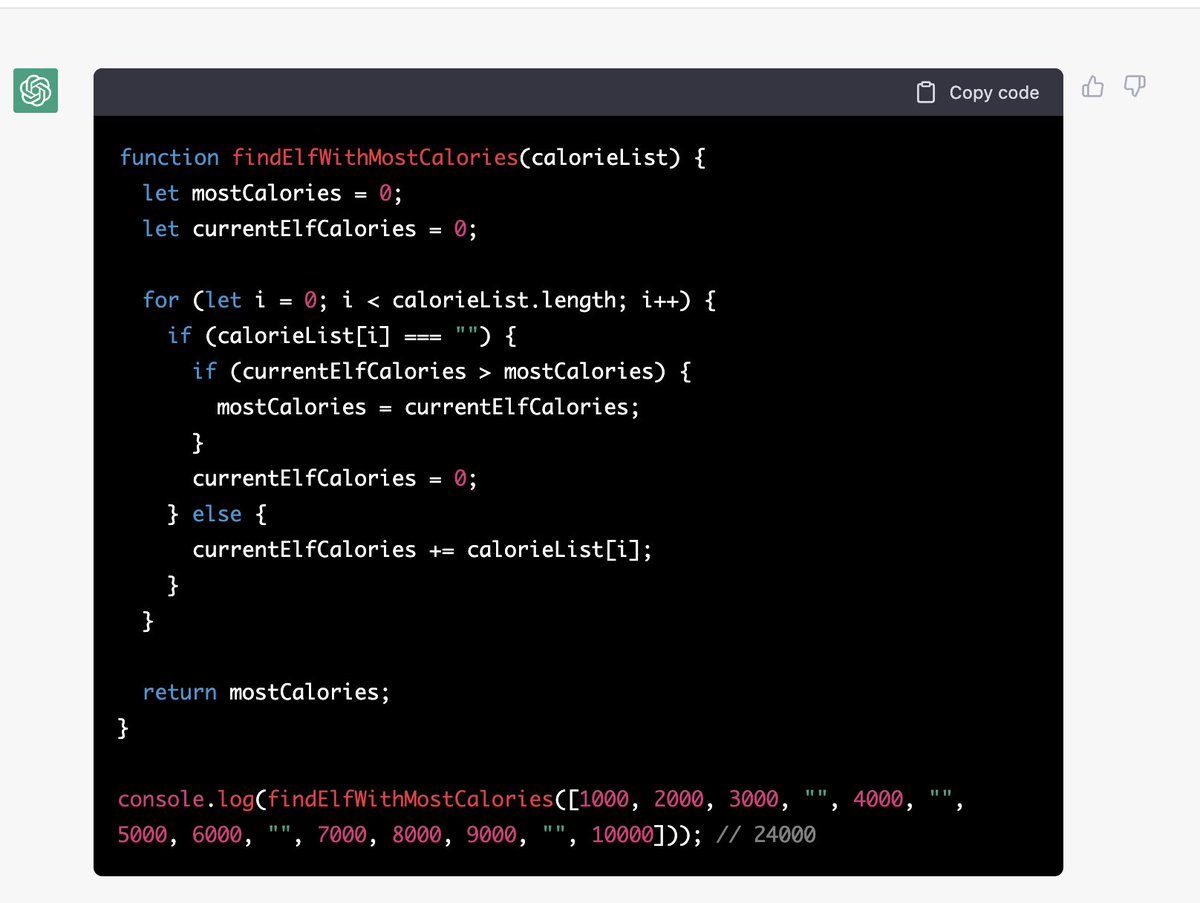Click the ChatGPT avatar logo
This screenshot has width=1200, height=903.
click(35, 91)
